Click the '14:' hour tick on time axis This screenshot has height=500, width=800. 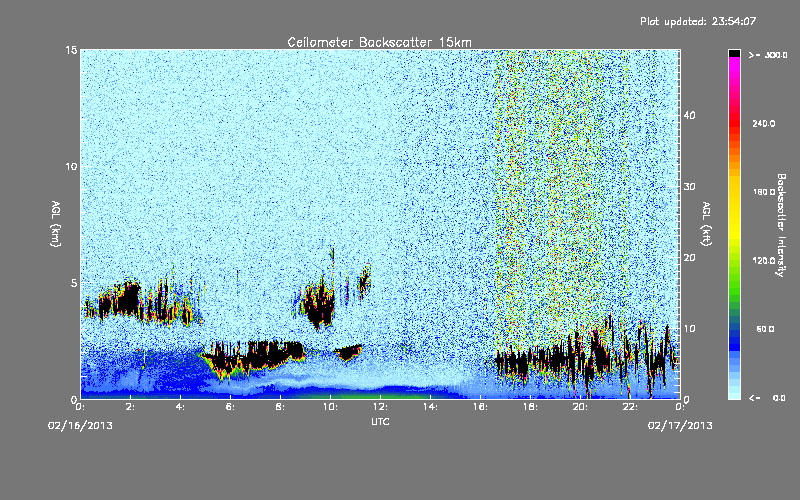[x=430, y=407]
